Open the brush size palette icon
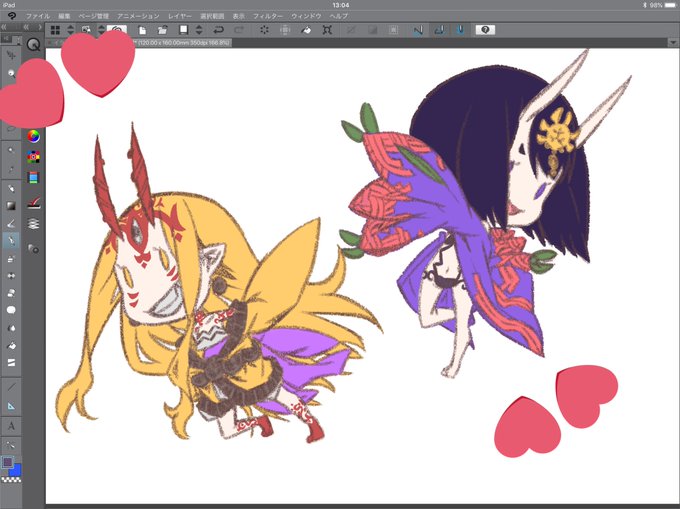This screenshot has width=680, height=509. (x=33, y=202)
